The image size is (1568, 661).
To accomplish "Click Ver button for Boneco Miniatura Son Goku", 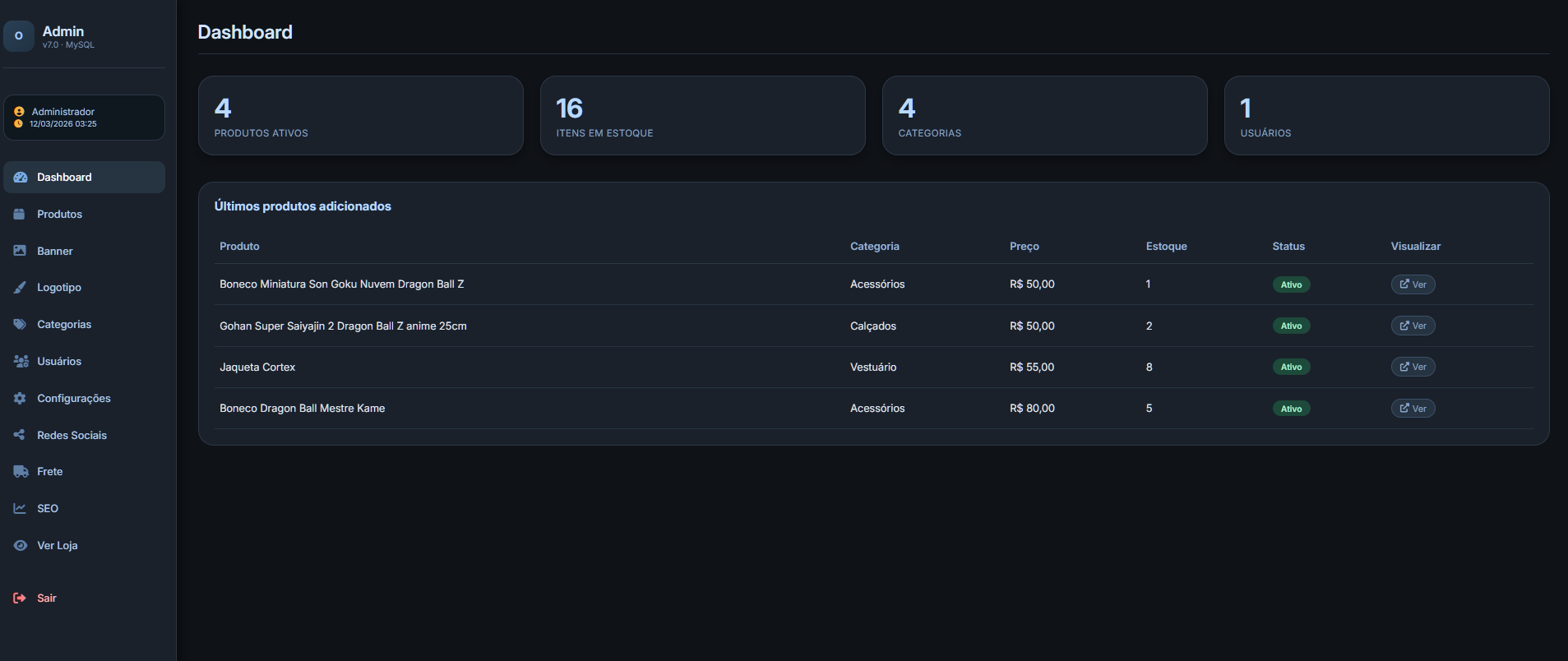I will [x=1413, y=284].
